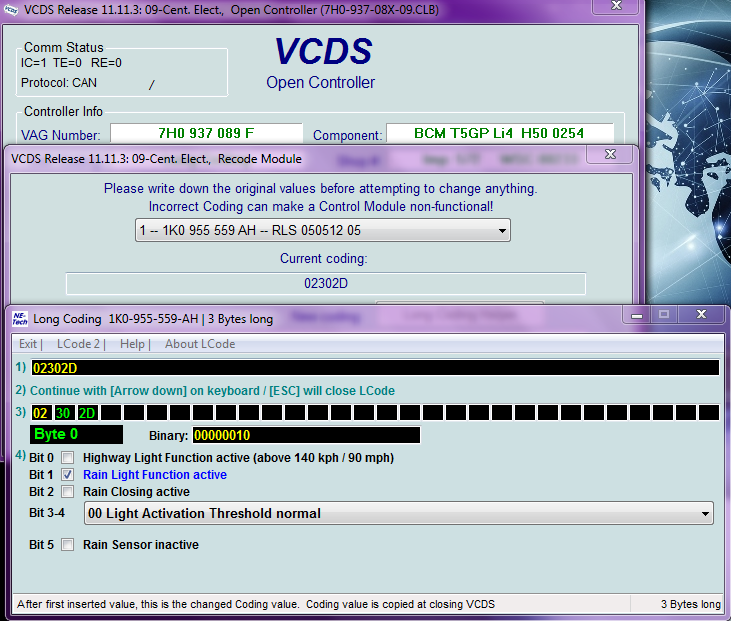Viewport: 731px width, 621px height.
Task: Open the Light Activation Threshold dropdown
Action: (399, 513)
